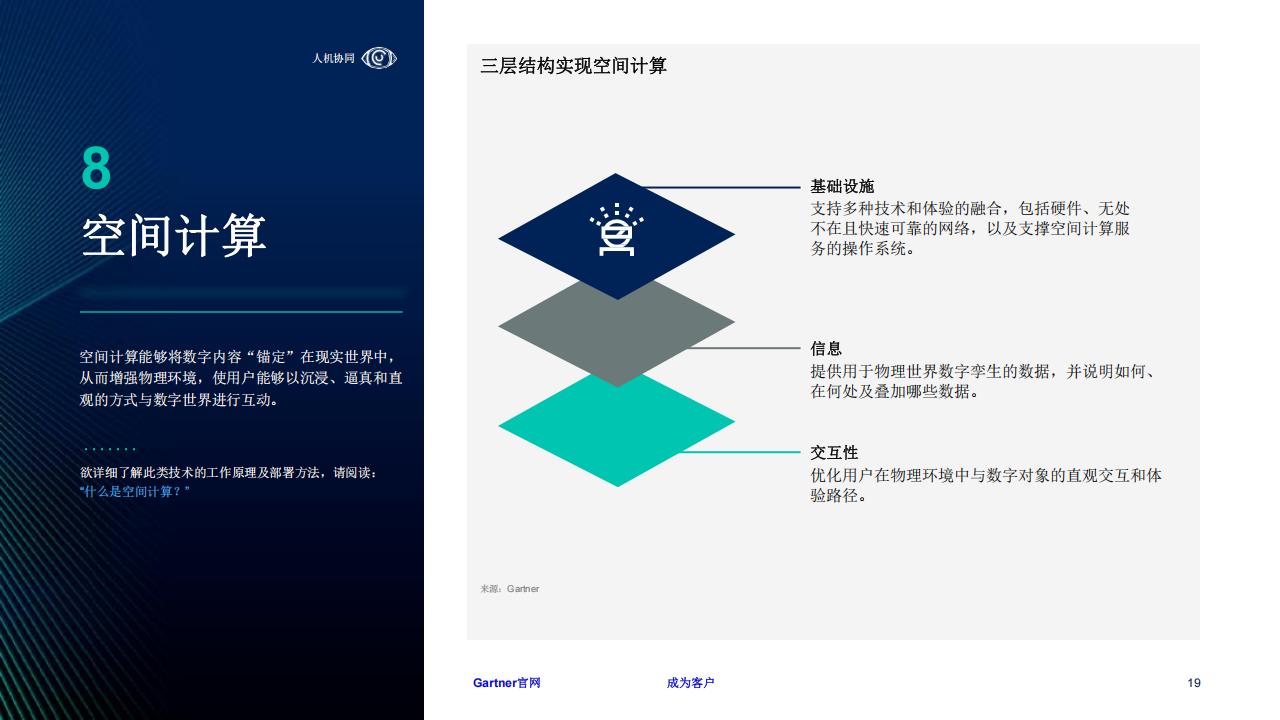This screenshot has height=720, width=1280.
Task: Click the 信息 heading
Action: [826, 349]
